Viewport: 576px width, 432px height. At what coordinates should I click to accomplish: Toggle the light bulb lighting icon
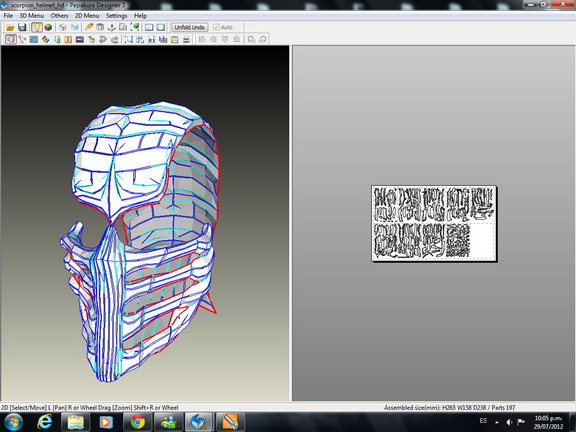tap(36, 27)
